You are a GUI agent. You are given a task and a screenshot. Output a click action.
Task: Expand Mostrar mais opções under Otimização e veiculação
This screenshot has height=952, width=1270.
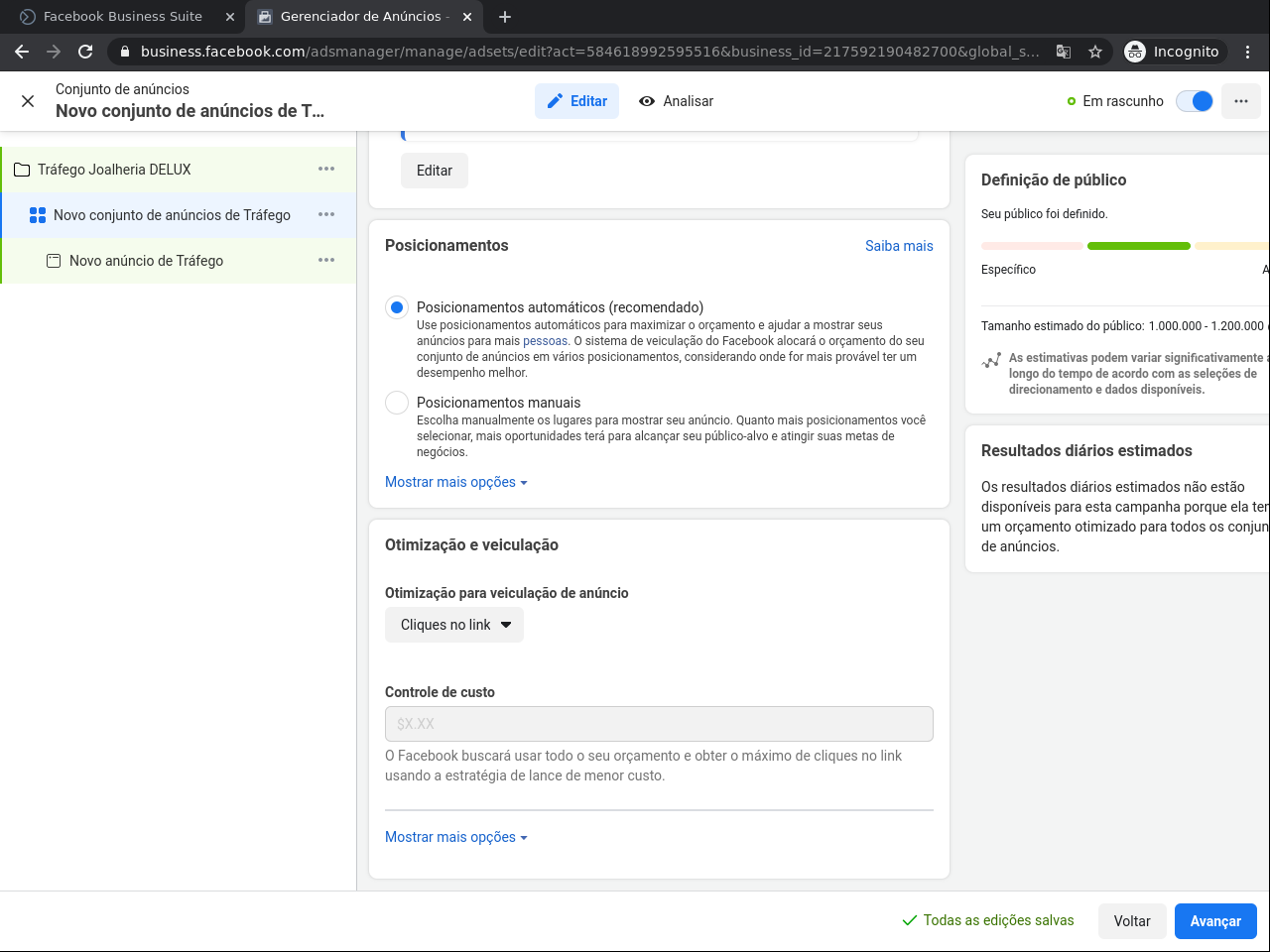(x=455, y=837)
